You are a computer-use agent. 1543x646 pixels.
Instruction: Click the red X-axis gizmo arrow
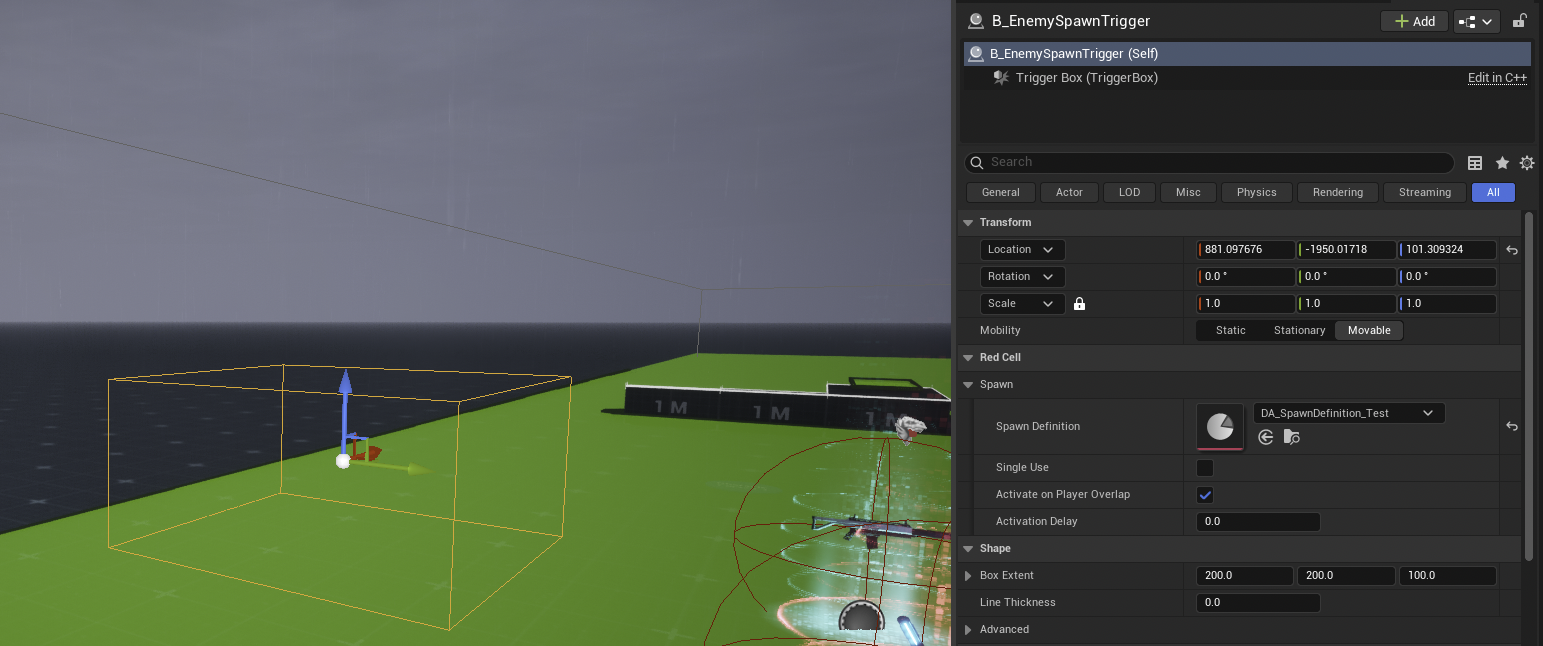[x=369, y=453]
